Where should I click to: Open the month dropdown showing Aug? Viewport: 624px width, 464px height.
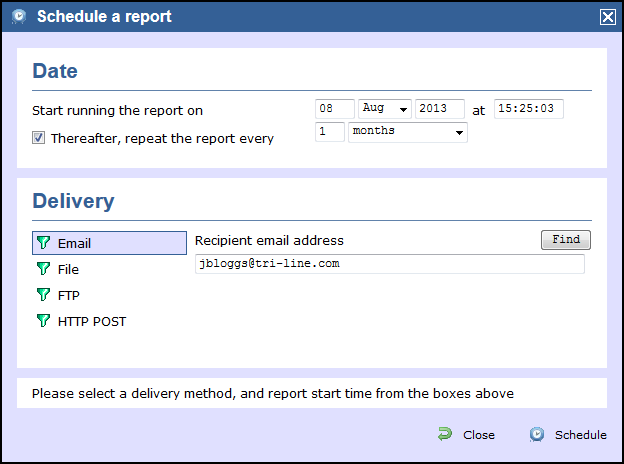385,109
